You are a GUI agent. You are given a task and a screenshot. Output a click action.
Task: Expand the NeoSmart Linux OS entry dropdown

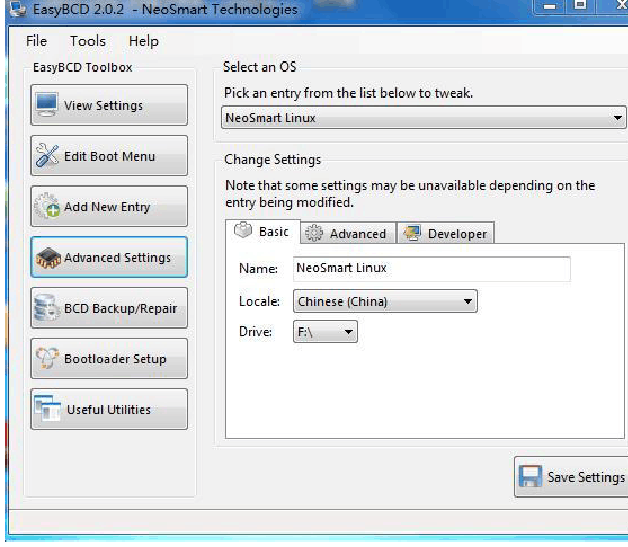pyautogui.click(x=423, y=118)
